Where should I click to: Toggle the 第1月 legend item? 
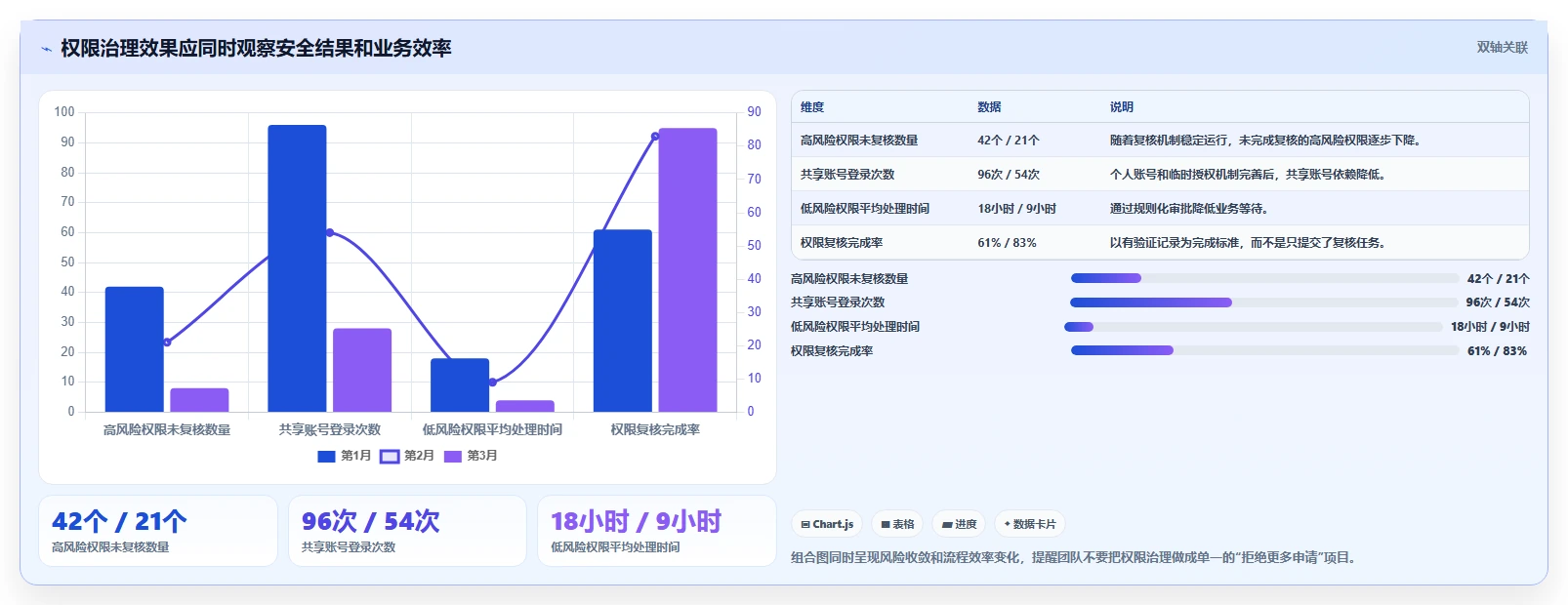pos(345,456)
